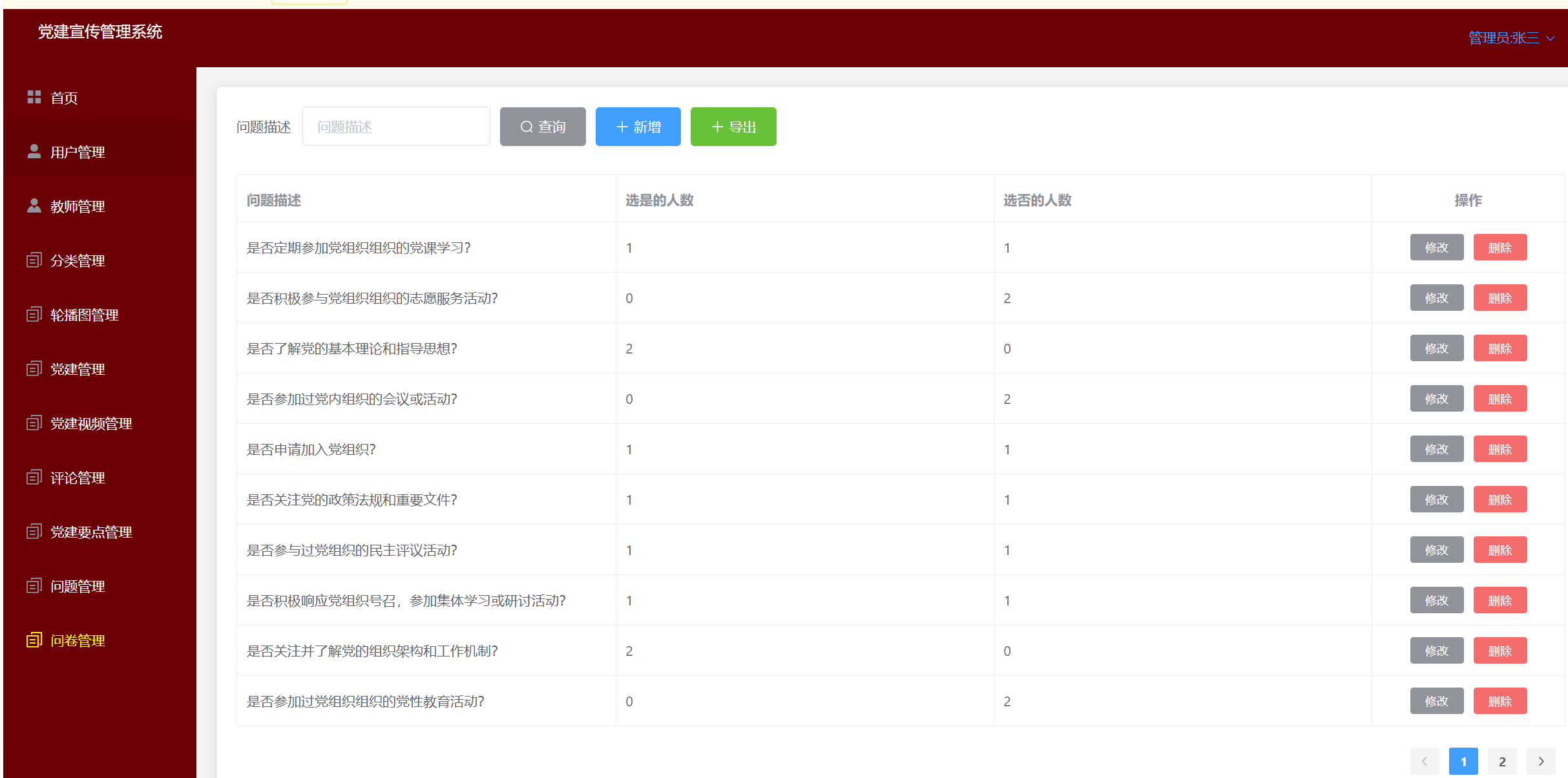1568x778 pixels.
Task: Click the 用户管理 user silhouette icon
Action: tap(34, 152)
